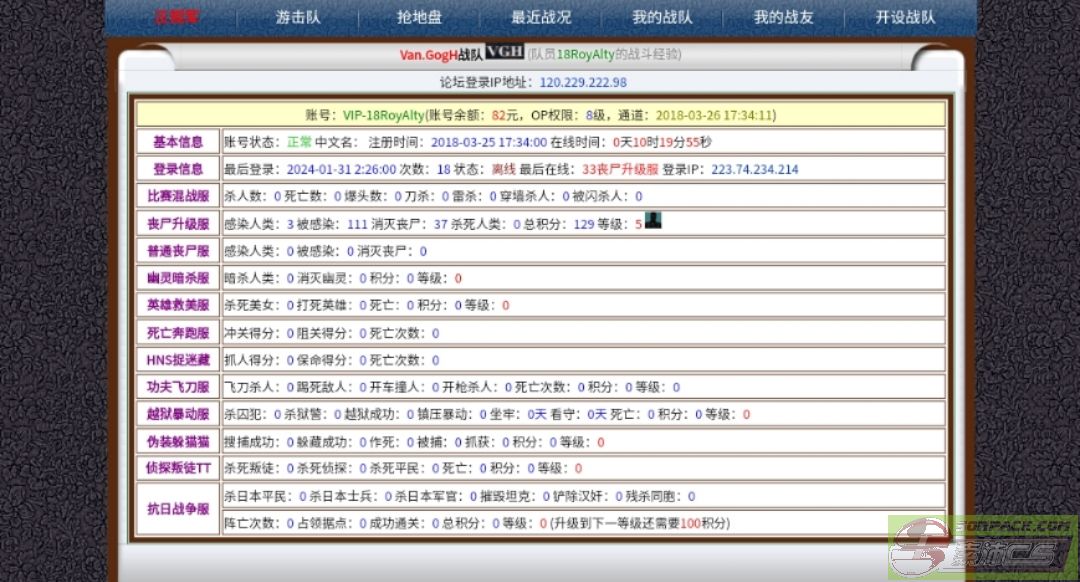
Task: Click the 杀死美女 value in 英雄救美服
Action: click(x=290, y=305)
